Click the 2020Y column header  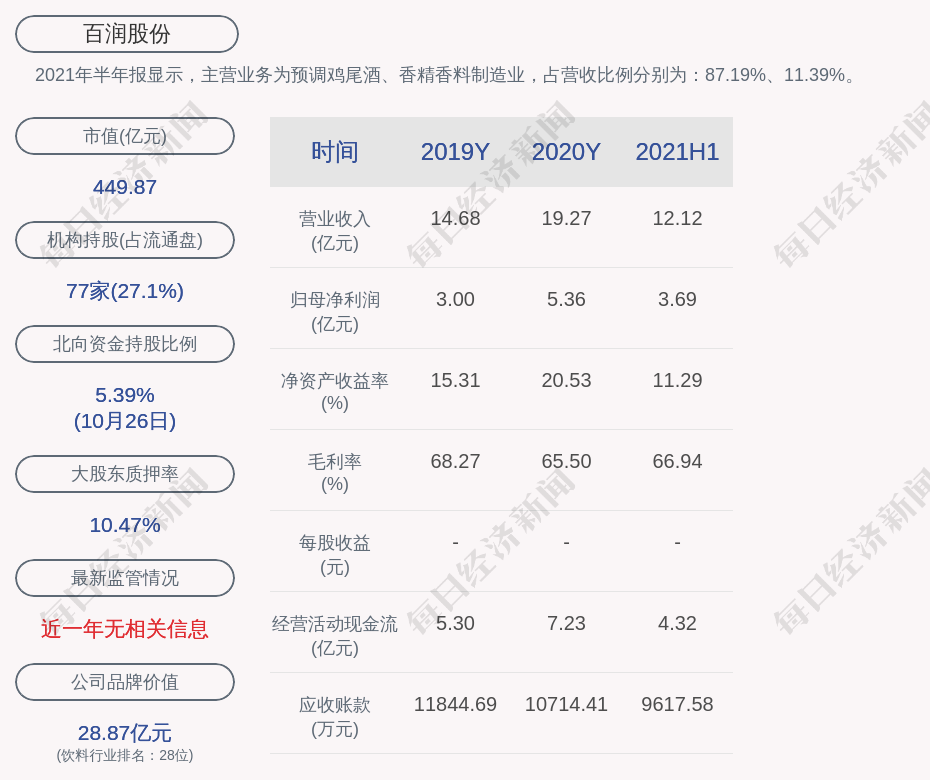[566, 152]
